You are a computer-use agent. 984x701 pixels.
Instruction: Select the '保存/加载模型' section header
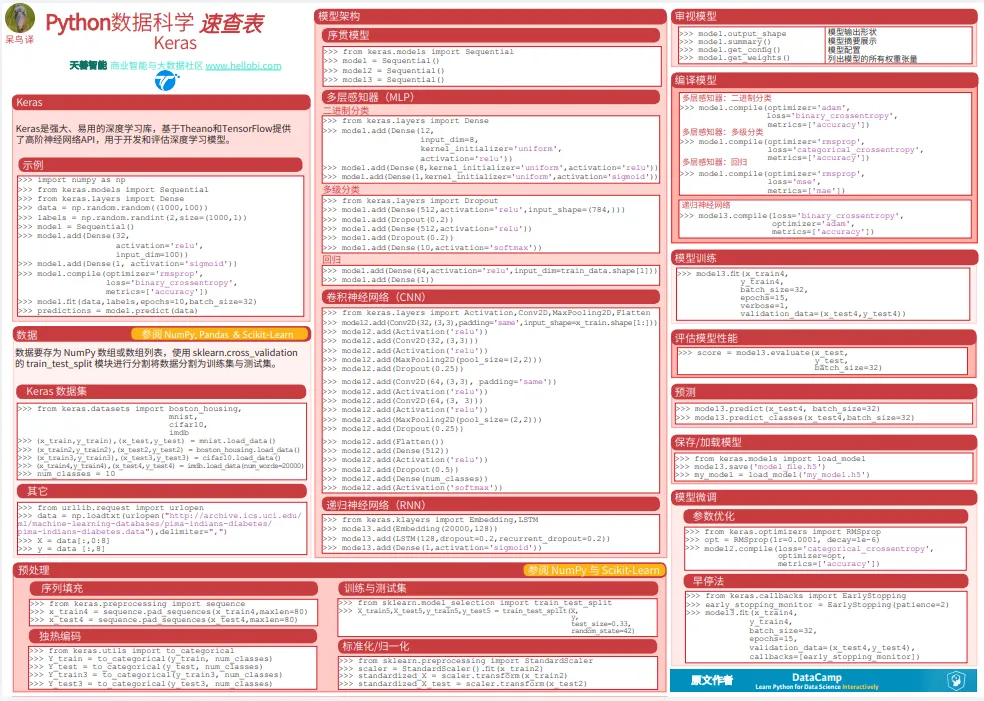pyautogui.click(x=824, y=442)
